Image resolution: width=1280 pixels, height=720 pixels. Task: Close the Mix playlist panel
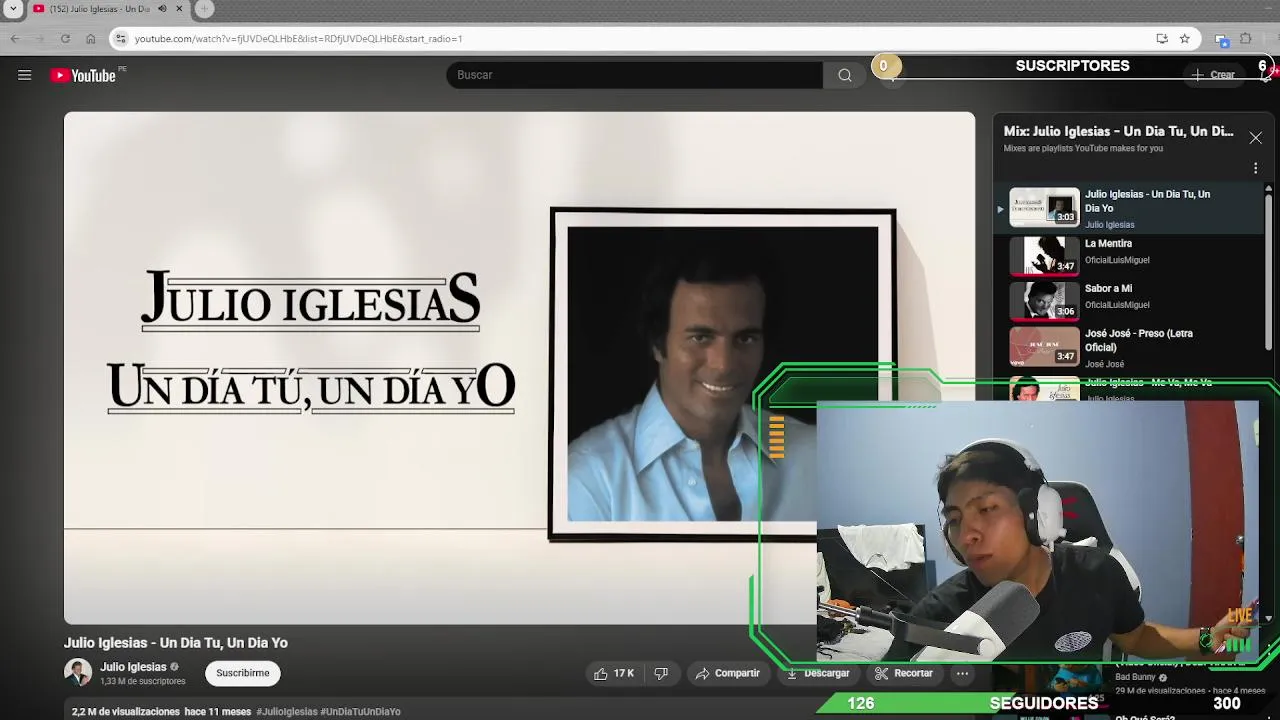point(1255,138)
